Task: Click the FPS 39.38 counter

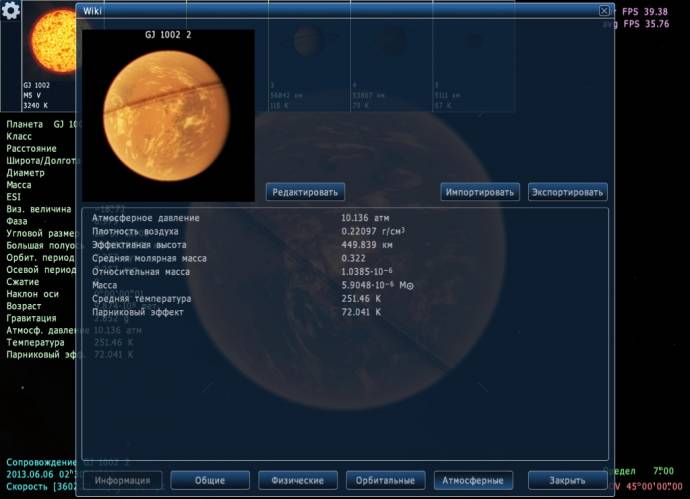Action: 645,12
